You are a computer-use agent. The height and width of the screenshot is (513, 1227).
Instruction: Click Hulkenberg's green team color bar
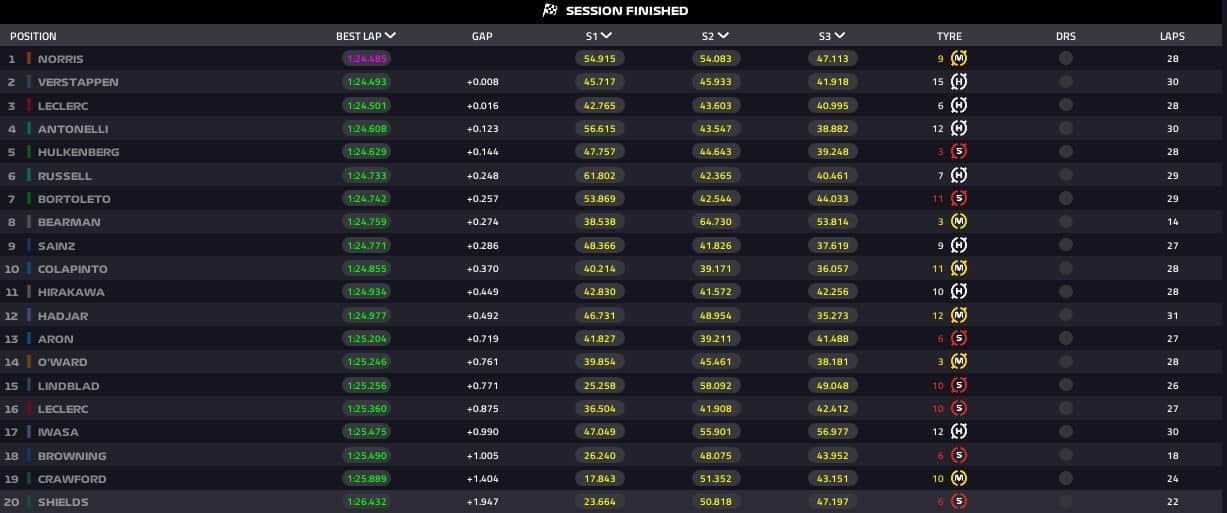29,152
